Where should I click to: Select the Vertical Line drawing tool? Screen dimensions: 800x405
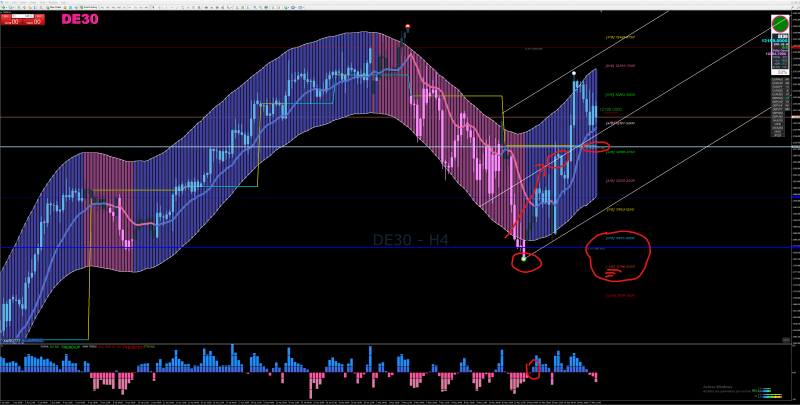pos(166,7)
